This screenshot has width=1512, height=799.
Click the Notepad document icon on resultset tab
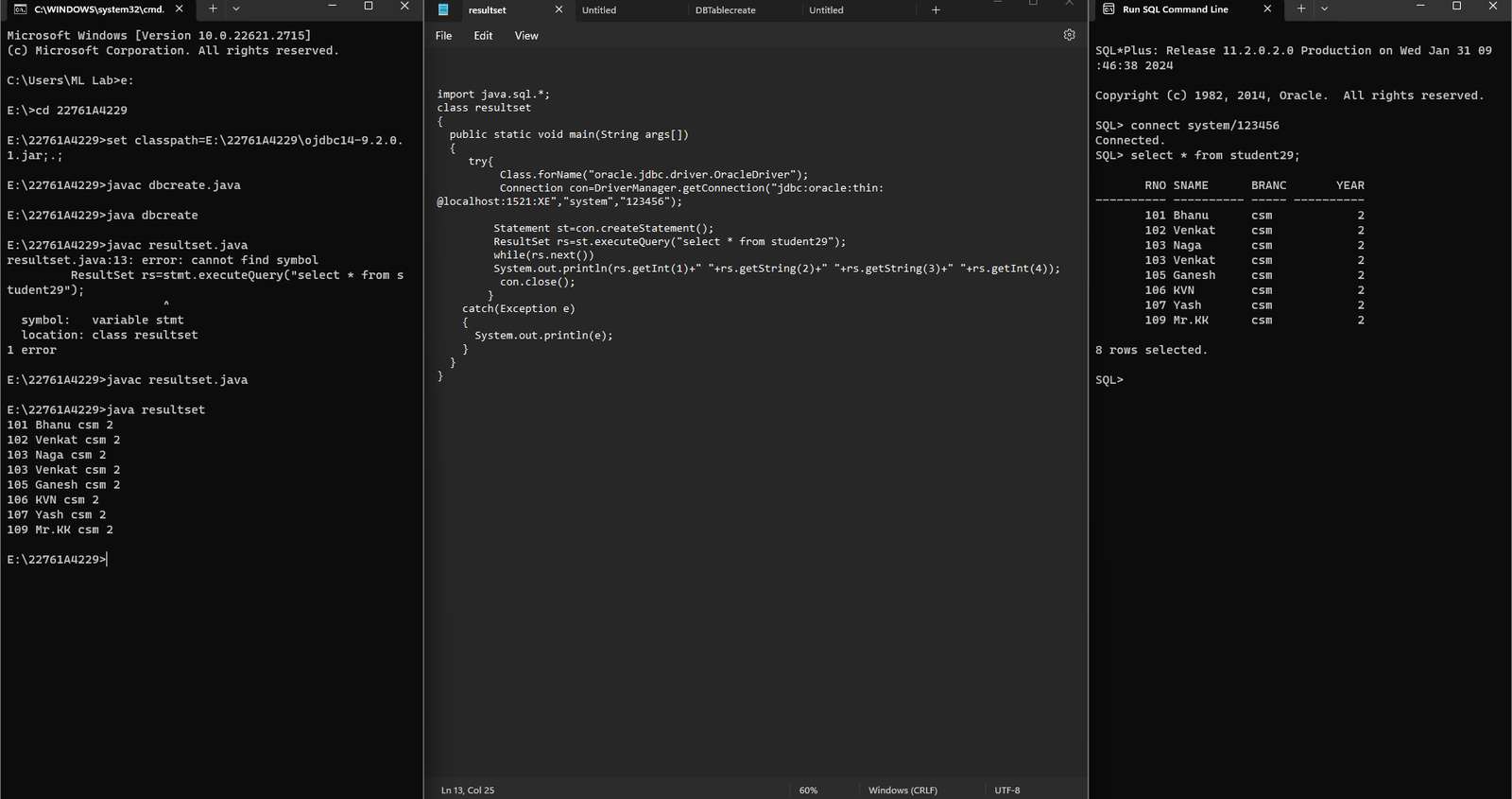(443, 9)
